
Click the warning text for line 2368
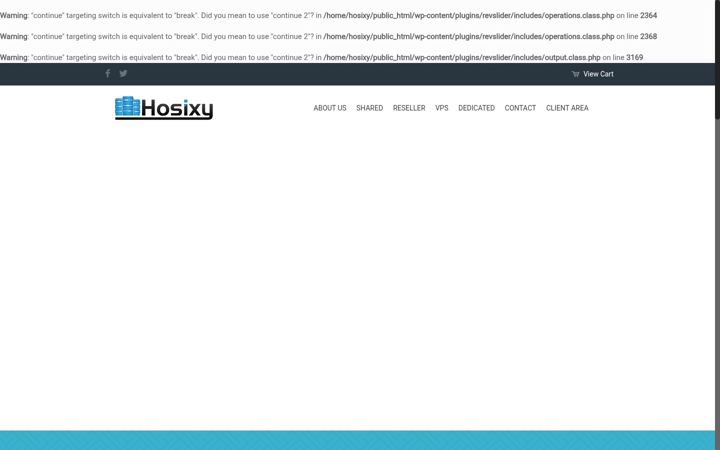click(x=328, y=36)
